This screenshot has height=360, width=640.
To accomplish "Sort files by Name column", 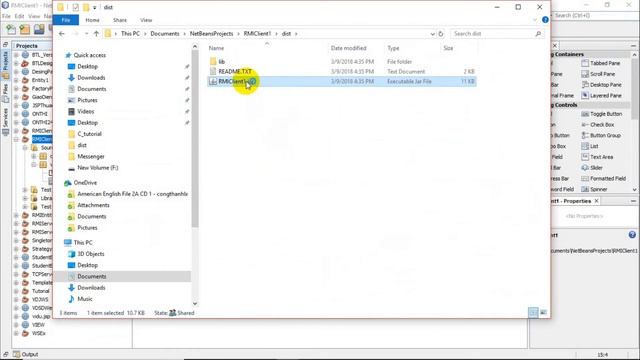I will click(216, 48).
